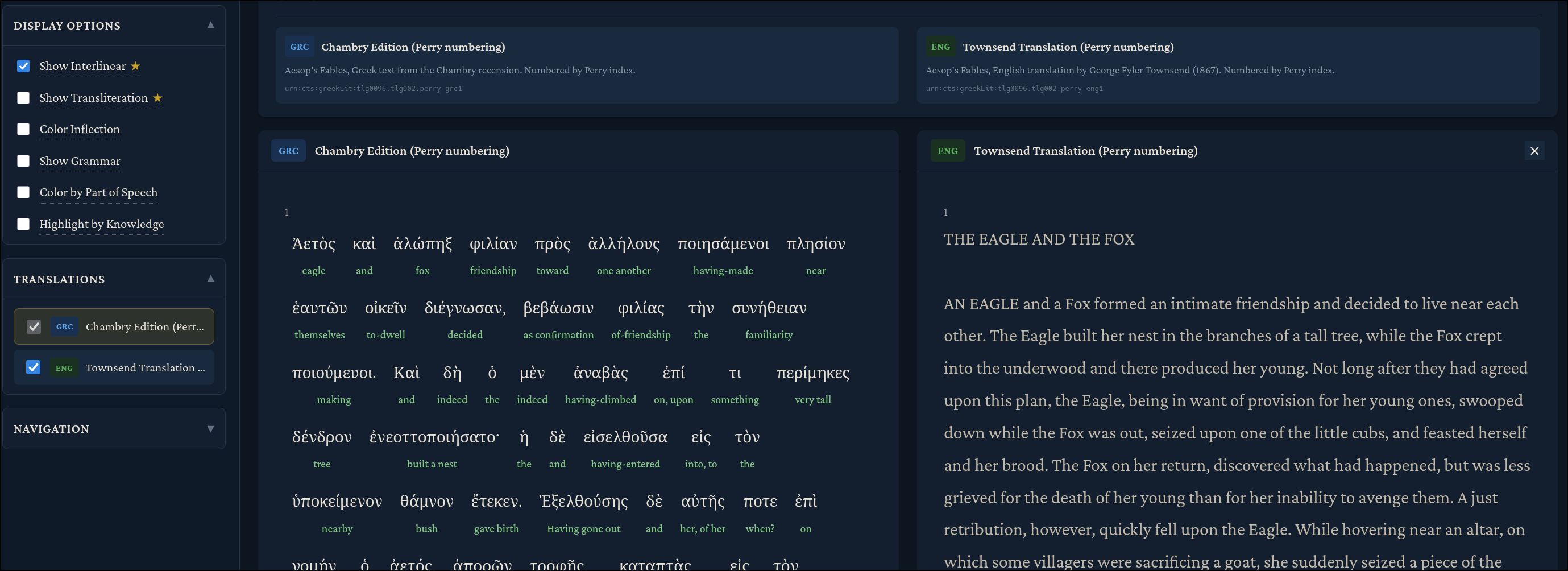The image size is (1568, 571).
Task: Select the GRC badge beside Chambry Edition in Translations
Action: tap(64, 326)
